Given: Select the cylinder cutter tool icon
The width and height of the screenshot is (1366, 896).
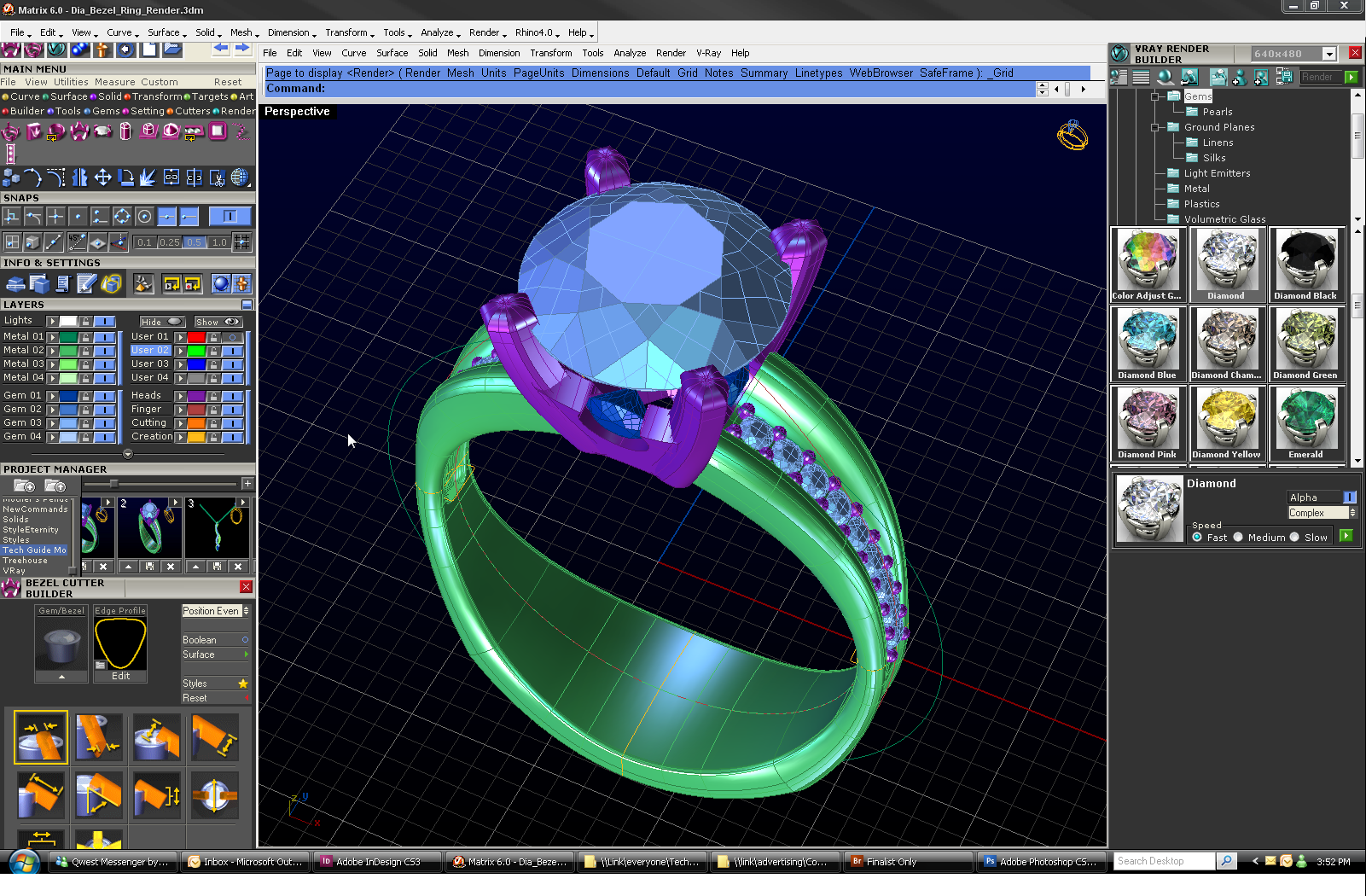Looking at the screenshot, I should (x=125, y=131).
